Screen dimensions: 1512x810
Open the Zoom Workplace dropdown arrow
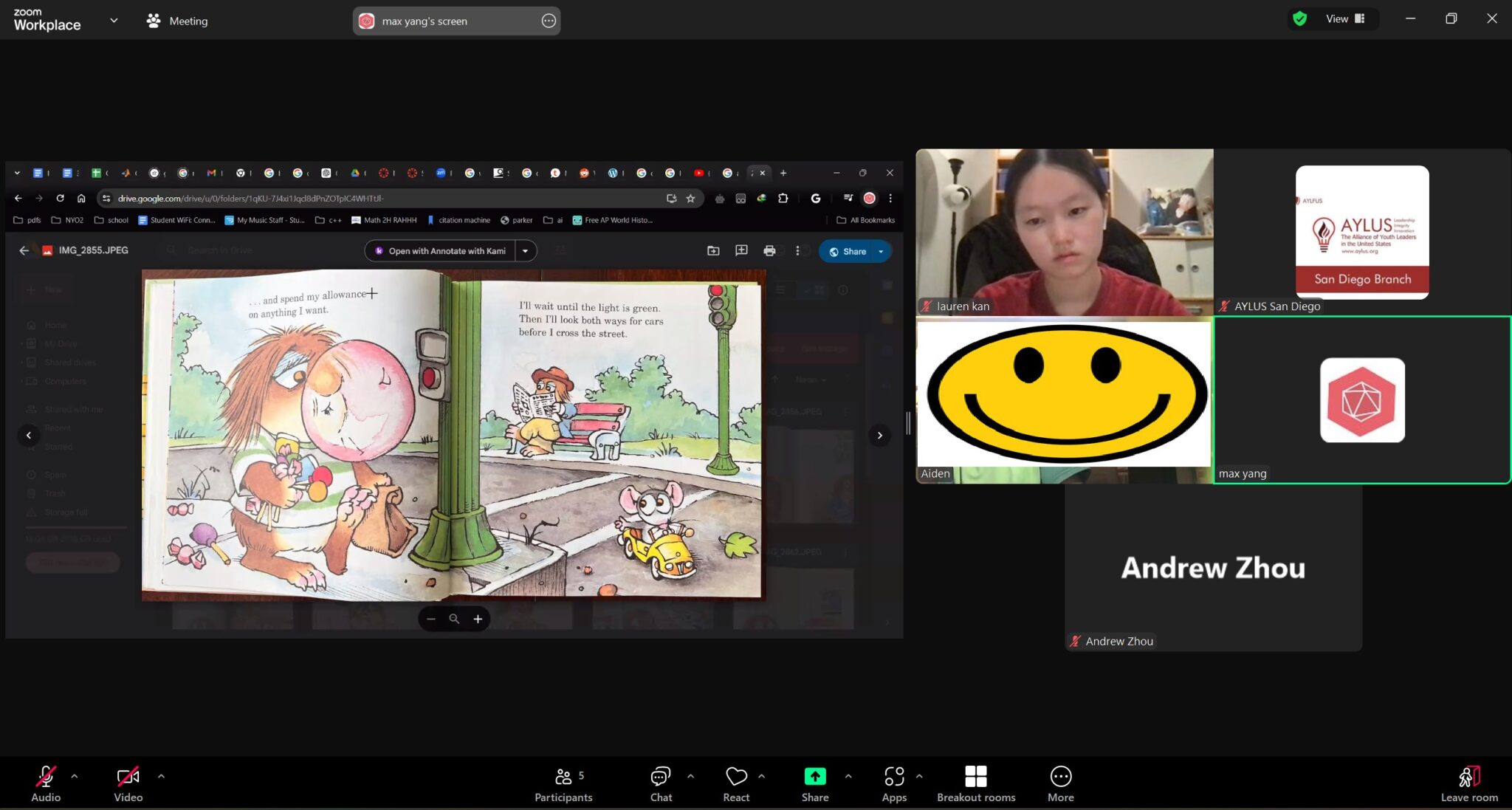point(114,21)
